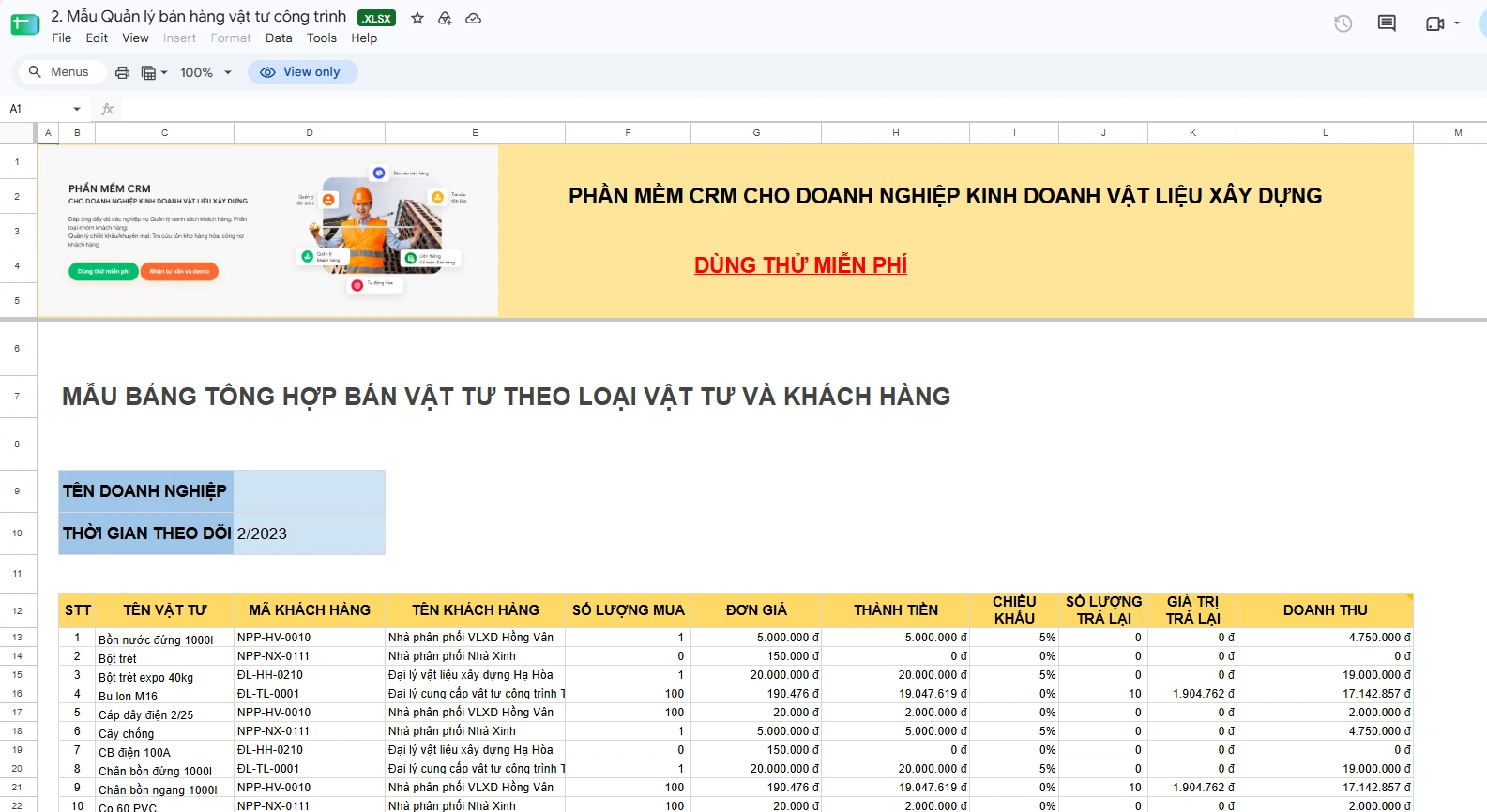This screenshot has height=812, width=1487.
Task: Open the zoom 100% dropdown
Action: click(x=205, y=72)
